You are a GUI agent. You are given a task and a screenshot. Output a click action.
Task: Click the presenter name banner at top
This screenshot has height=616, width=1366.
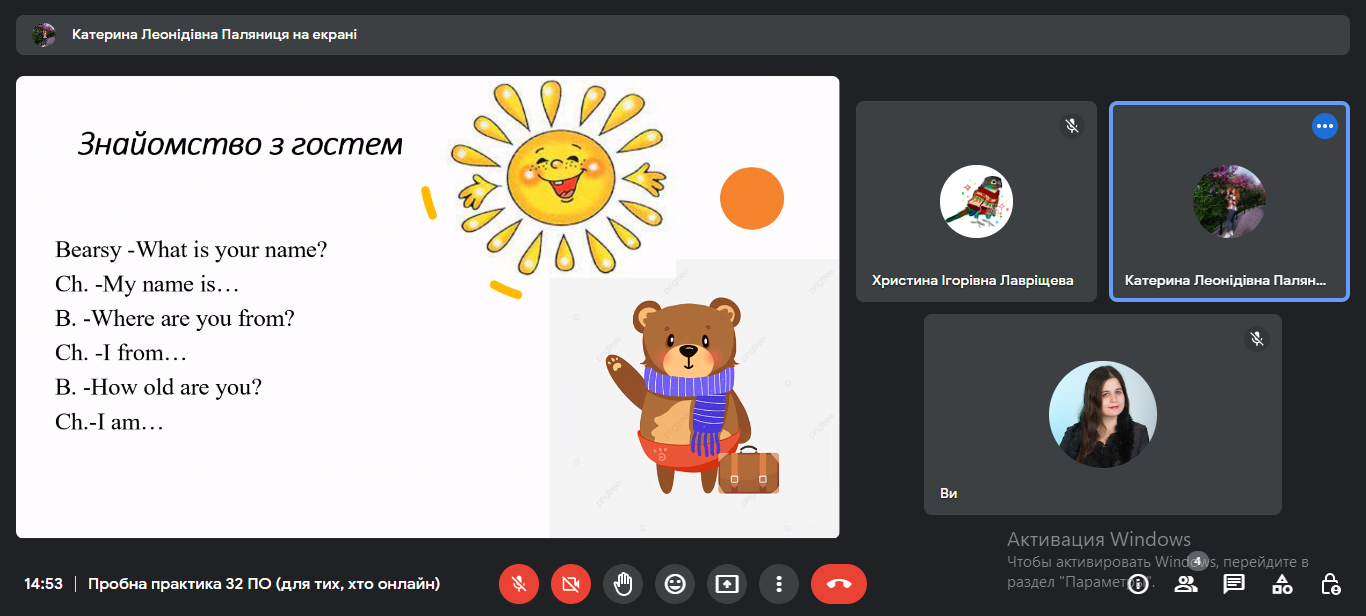pos(214,35)
